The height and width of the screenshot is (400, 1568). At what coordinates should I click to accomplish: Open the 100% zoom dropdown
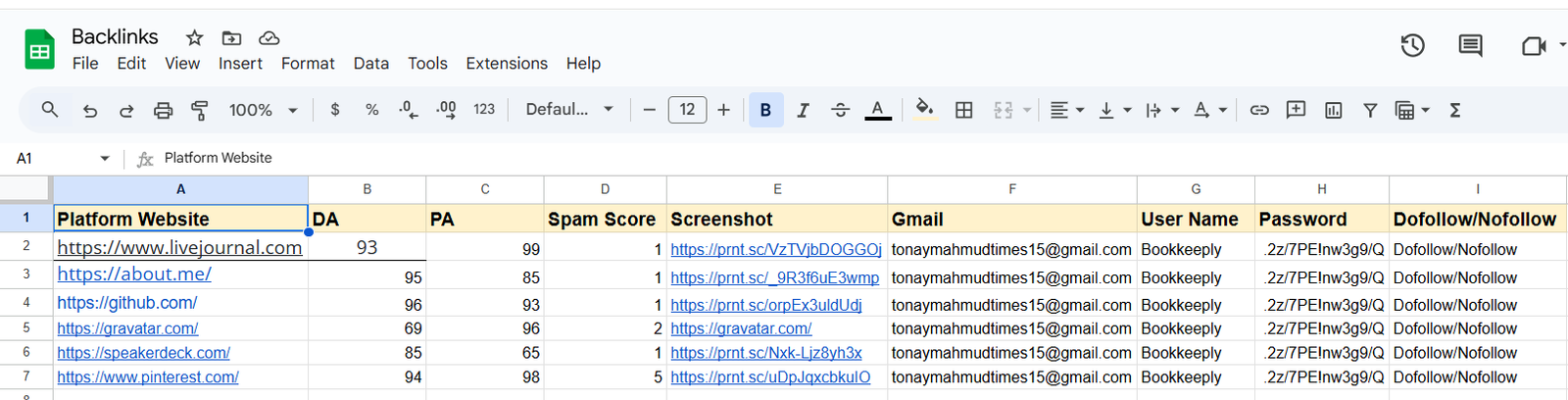[x=263, y=111]
